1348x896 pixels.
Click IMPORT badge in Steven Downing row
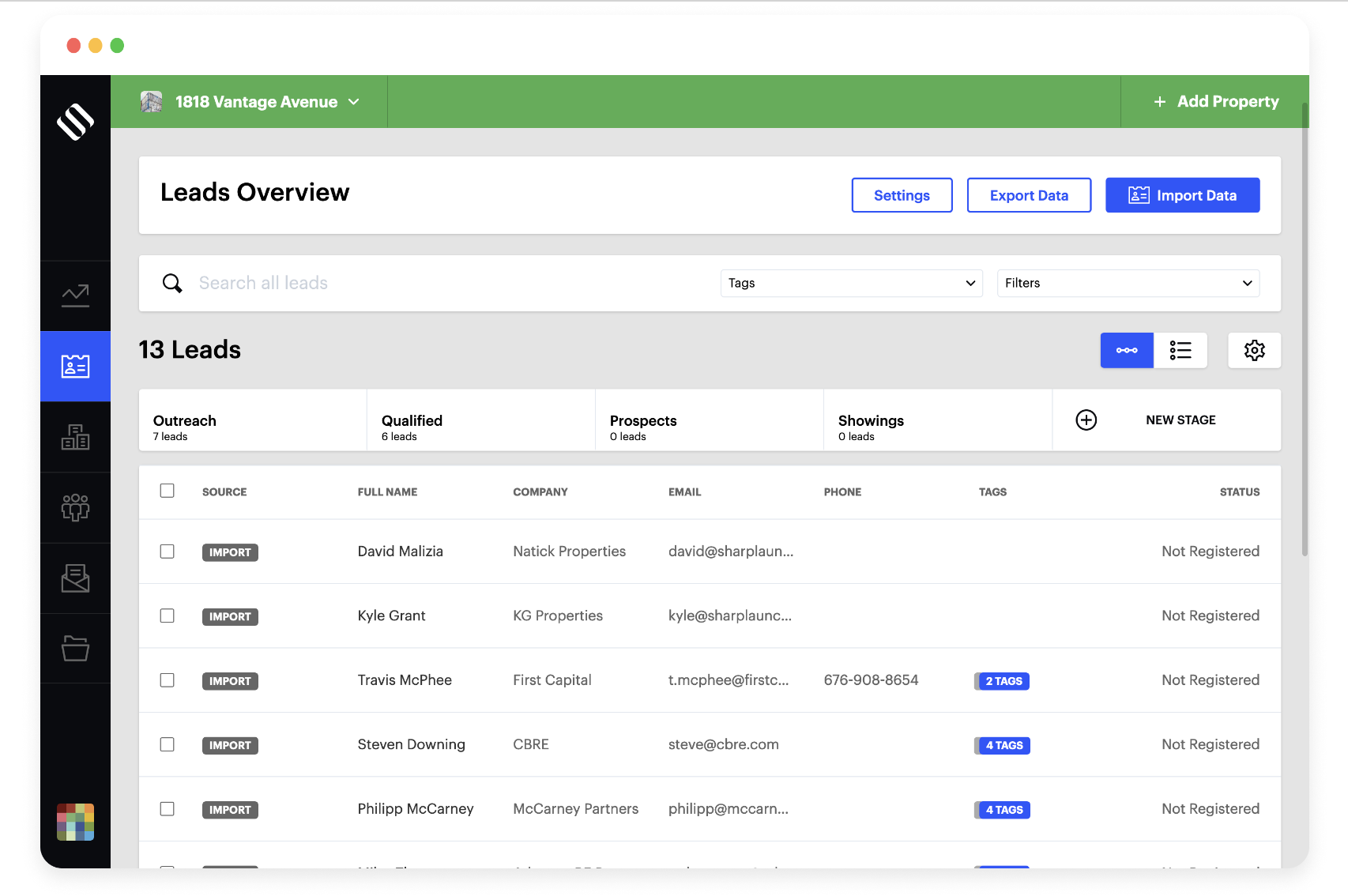230,745
